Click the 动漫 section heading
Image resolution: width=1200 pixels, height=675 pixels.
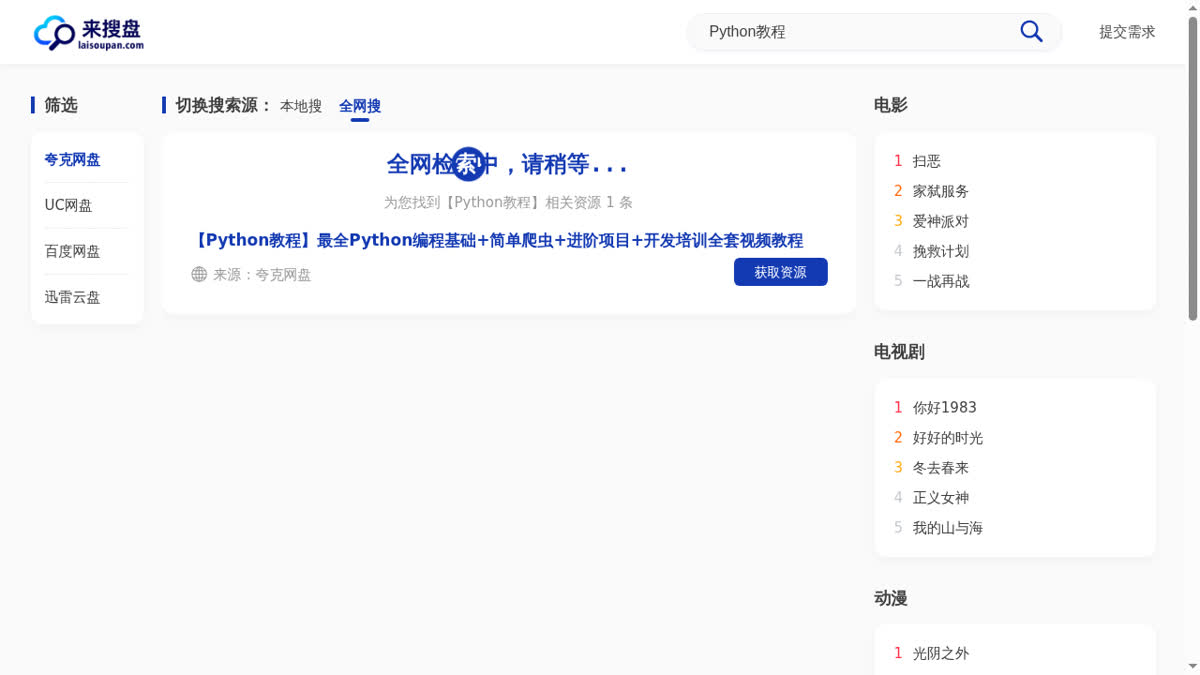point(890,598)
